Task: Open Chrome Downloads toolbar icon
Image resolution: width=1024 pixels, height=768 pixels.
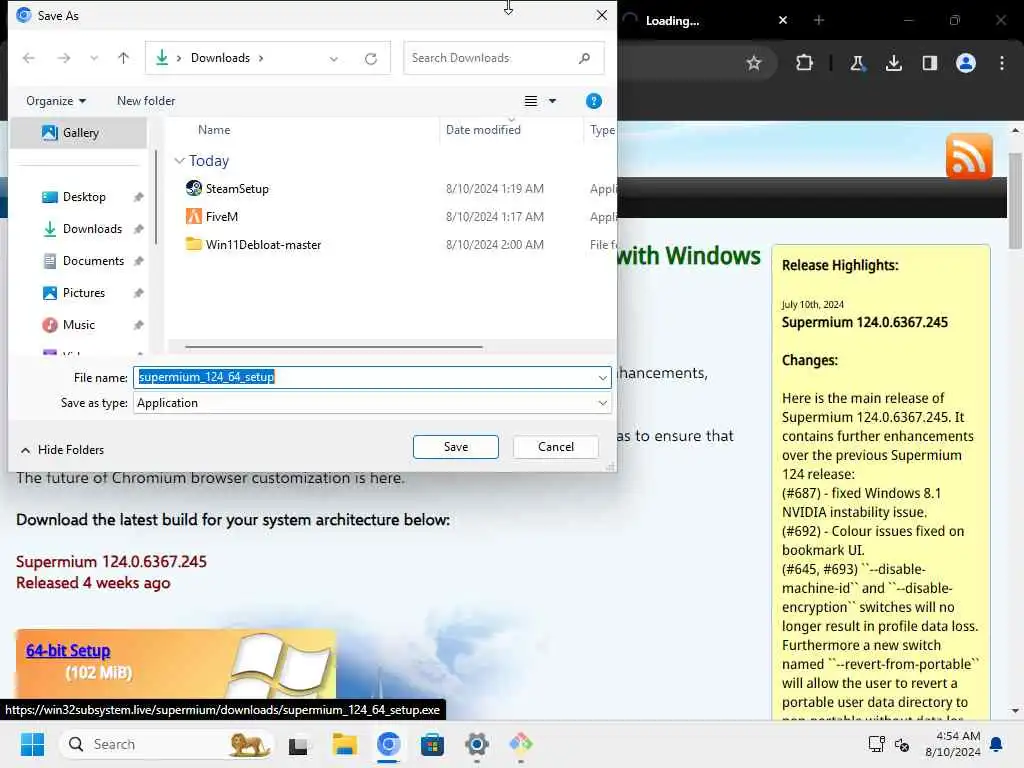Action: coord(894,63)
